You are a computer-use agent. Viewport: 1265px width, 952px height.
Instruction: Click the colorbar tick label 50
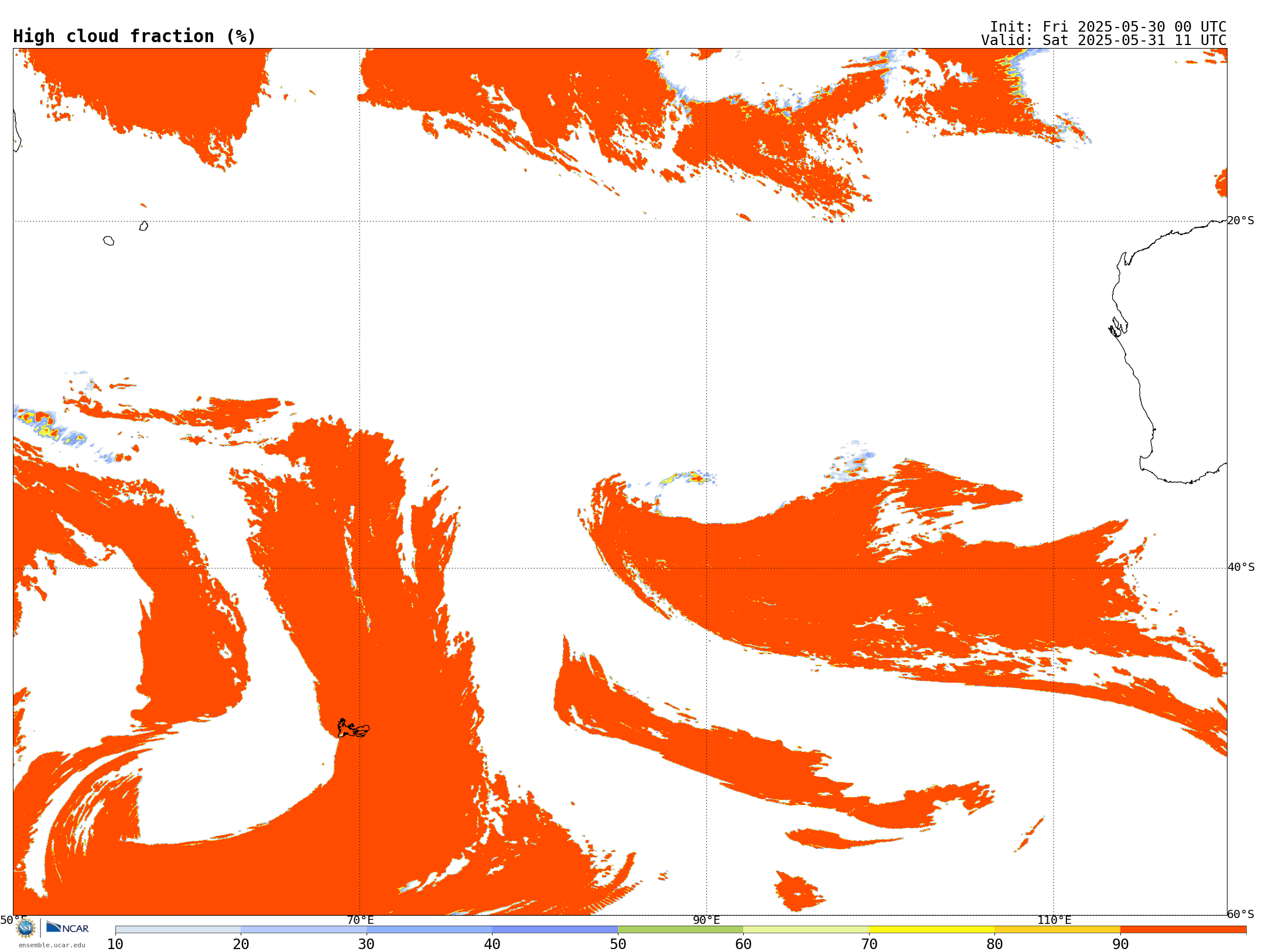coord(618,944)
